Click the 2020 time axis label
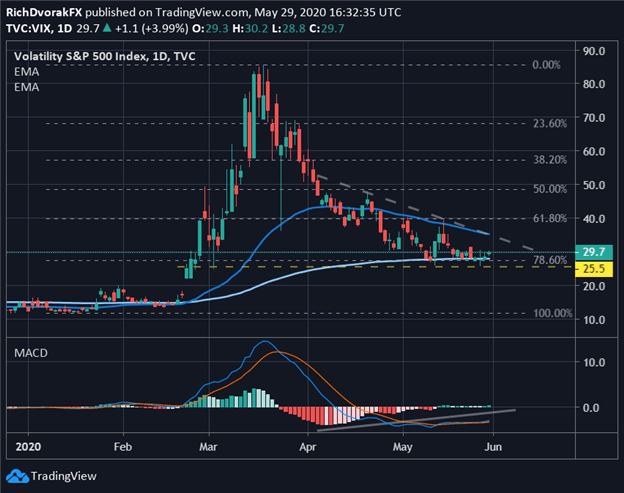This screenshot has height=493, width=624. click(x=28, y=447)
